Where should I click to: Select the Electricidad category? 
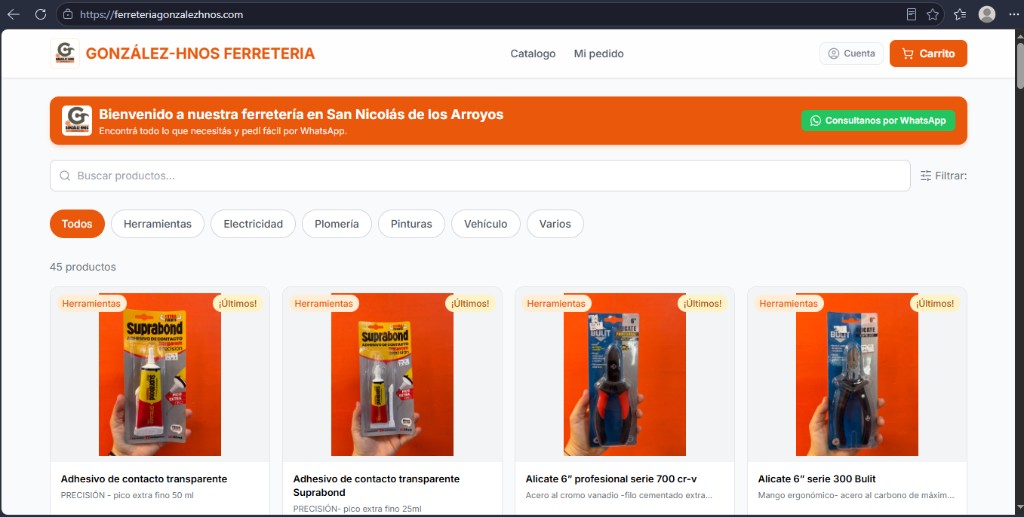tap(253, 224)
